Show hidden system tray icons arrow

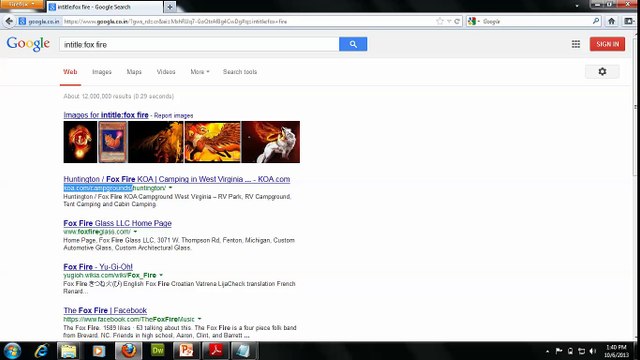(547, 351)
